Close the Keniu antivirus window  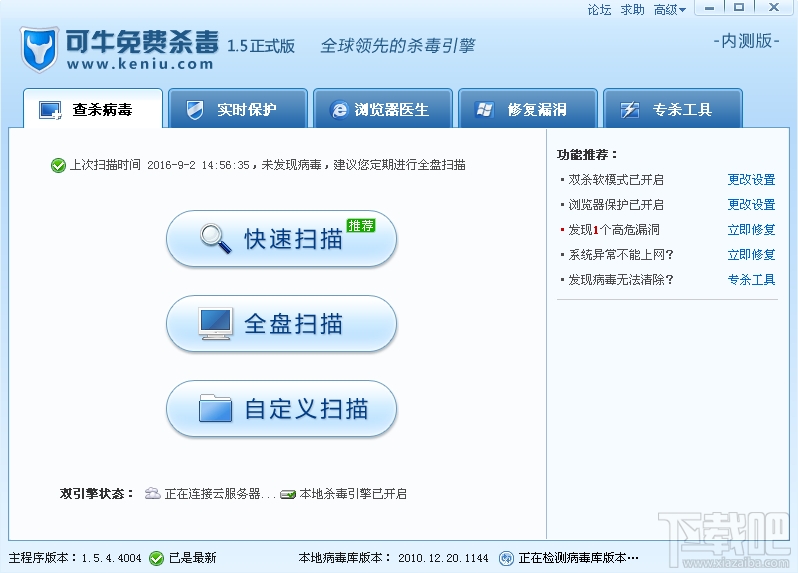click(x=774, y=8)
